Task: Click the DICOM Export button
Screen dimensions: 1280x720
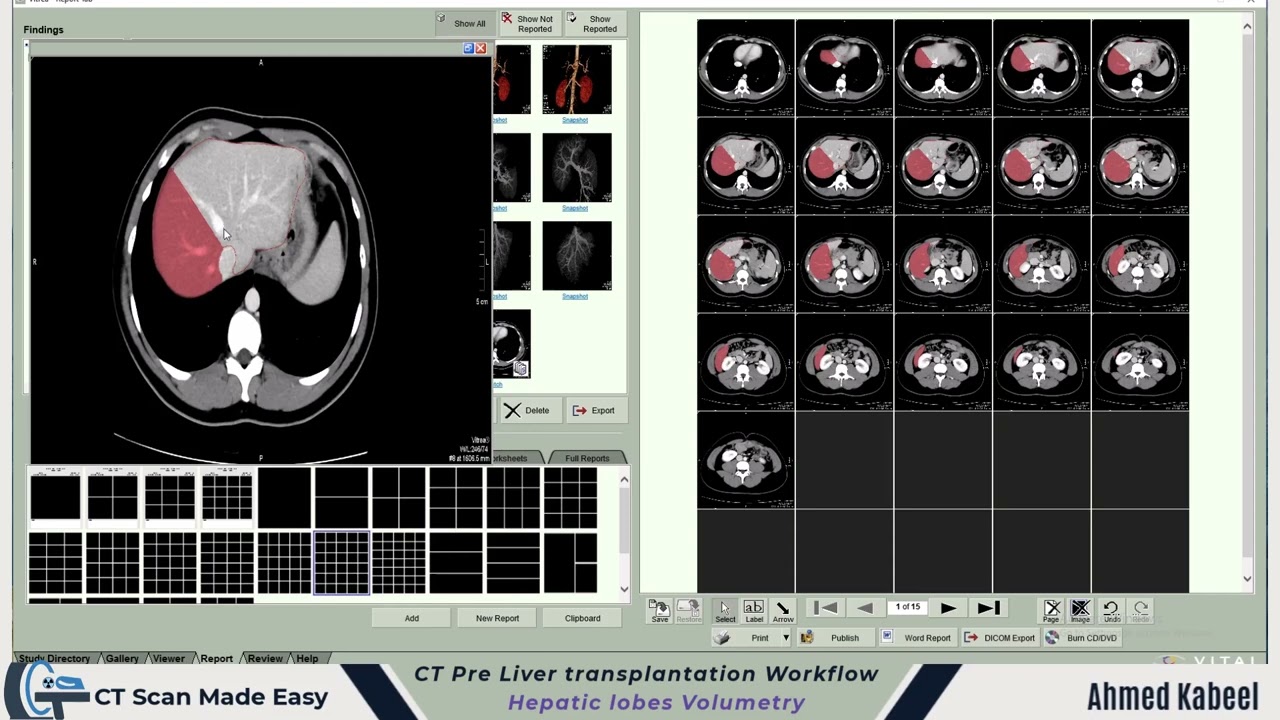Action: coord(999,637)
